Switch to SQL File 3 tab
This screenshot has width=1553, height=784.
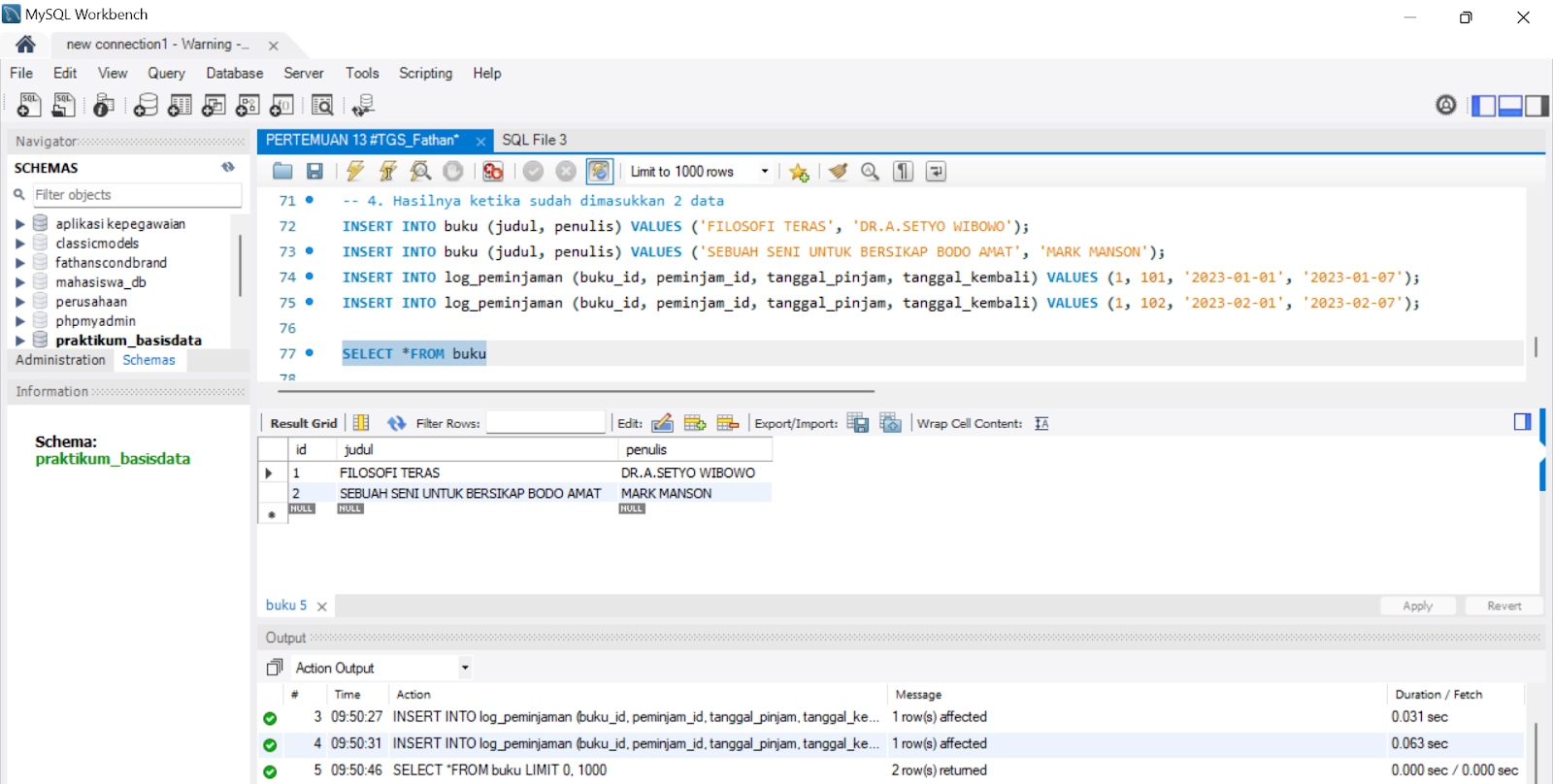point(535,140)
